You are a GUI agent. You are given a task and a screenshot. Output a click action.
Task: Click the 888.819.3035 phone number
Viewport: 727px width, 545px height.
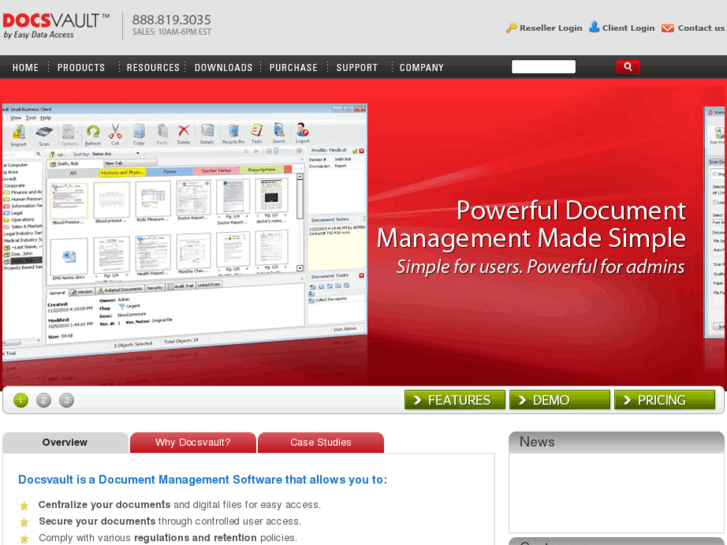point(171,19)
